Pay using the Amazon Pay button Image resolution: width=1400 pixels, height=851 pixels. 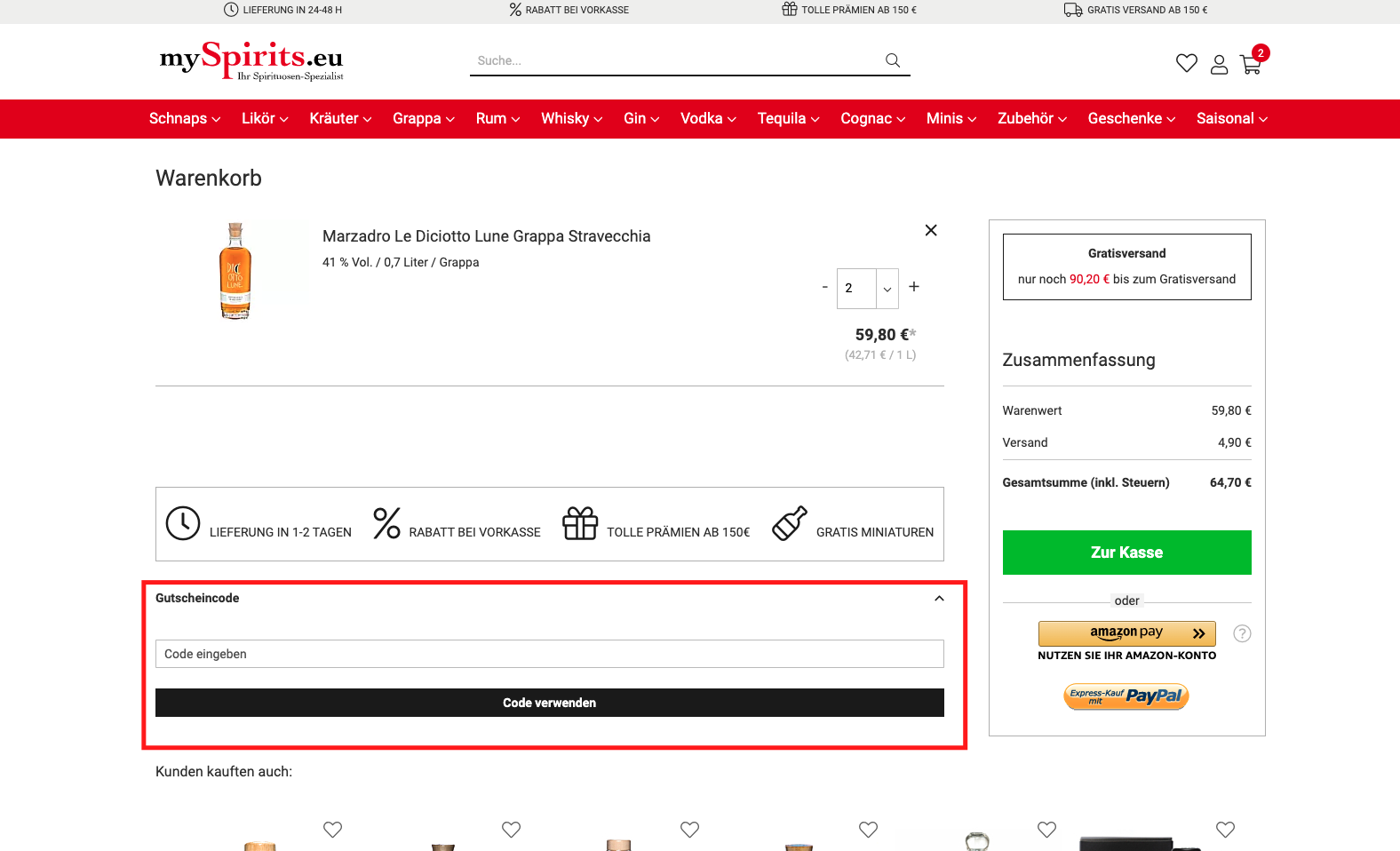point(1126,633)
